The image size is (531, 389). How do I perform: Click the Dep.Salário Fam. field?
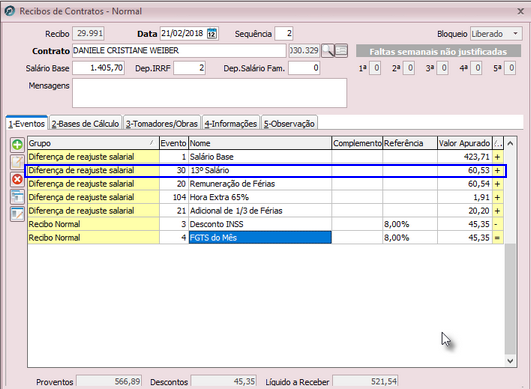click(x=304, y=68)
